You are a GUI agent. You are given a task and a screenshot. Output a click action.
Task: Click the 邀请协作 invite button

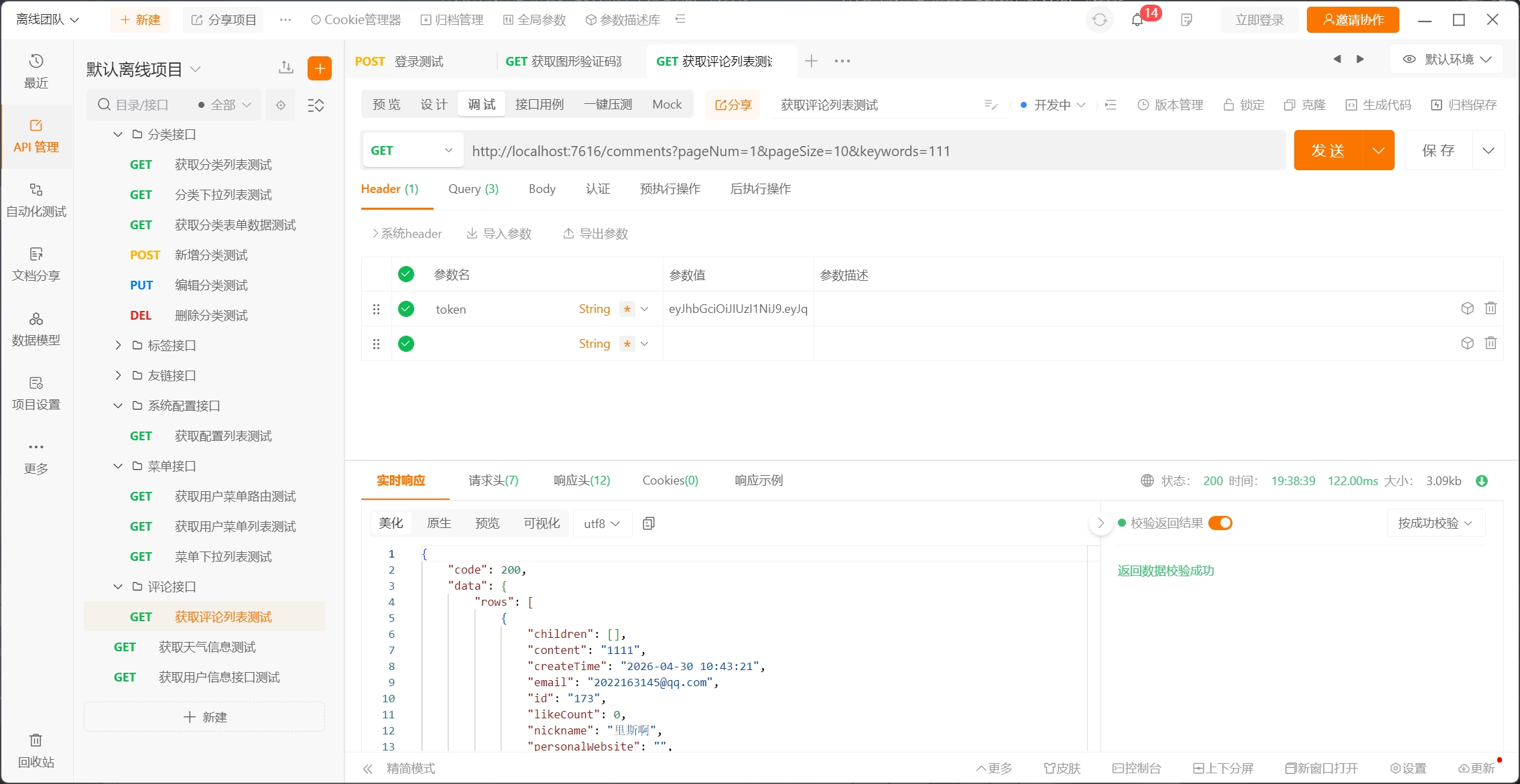[1352, 20]
